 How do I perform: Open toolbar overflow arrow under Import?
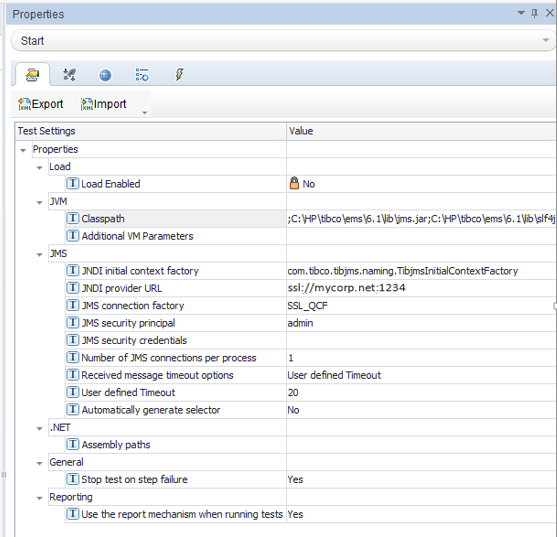click(145, 113)
